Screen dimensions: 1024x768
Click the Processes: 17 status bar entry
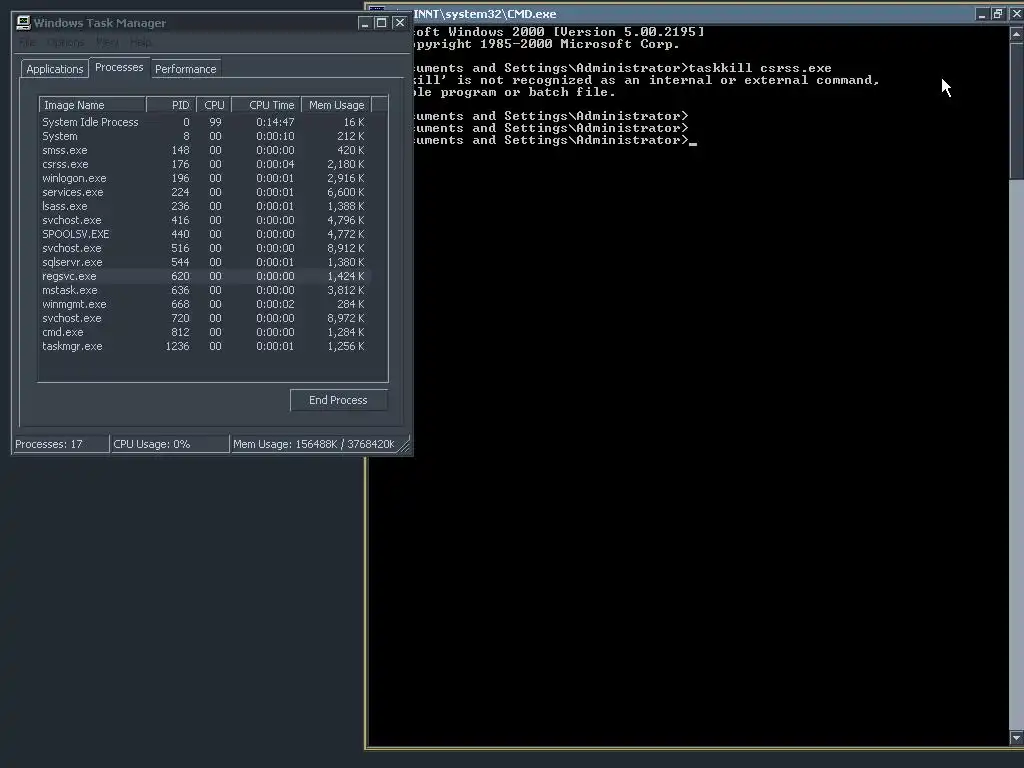point(61,444)
